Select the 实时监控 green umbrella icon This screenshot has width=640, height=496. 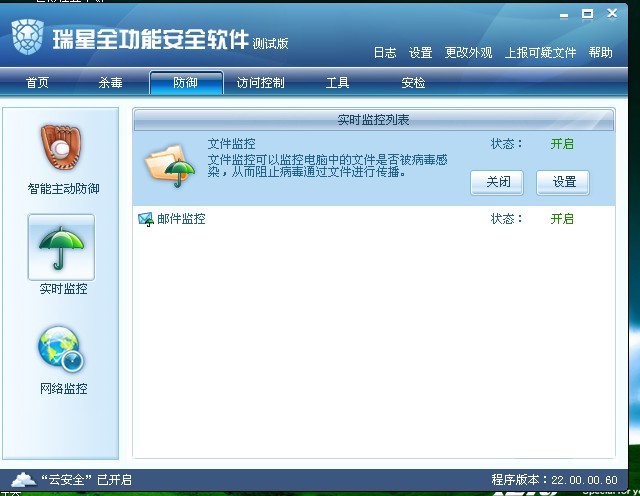pos(61,247)
